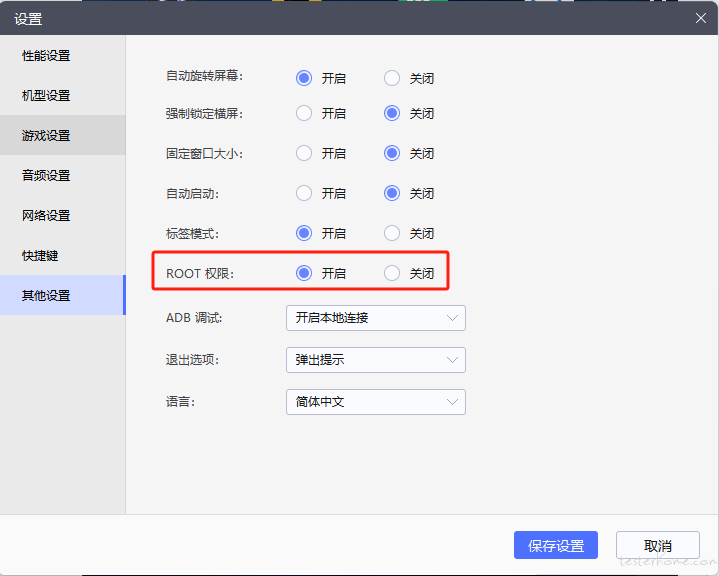Click the 保存设置 button
The image size is (719, 576).
click(x=556, y=545)
